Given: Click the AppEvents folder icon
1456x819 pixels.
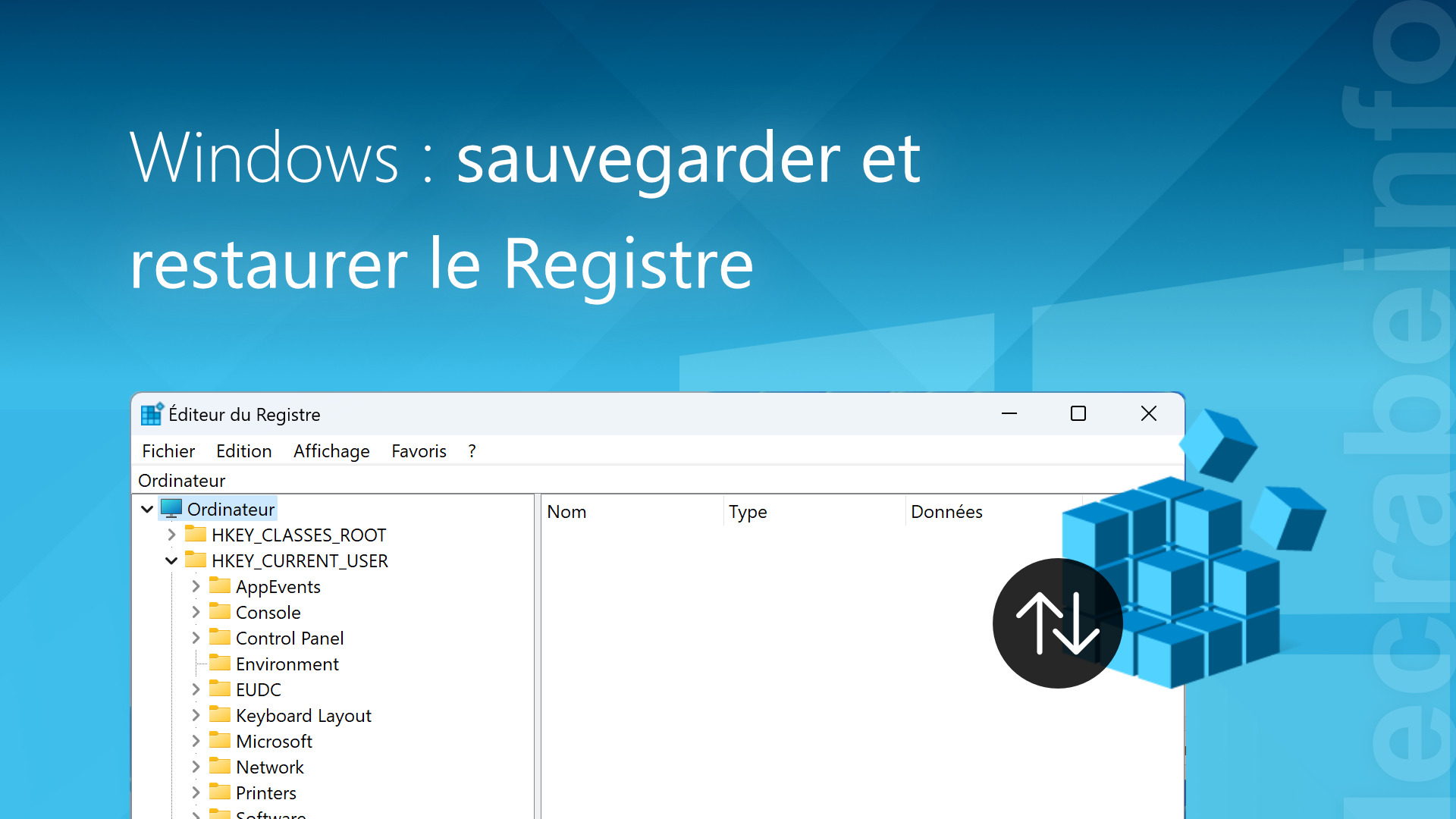Looking at the screenshot, I should pos(220,585).
